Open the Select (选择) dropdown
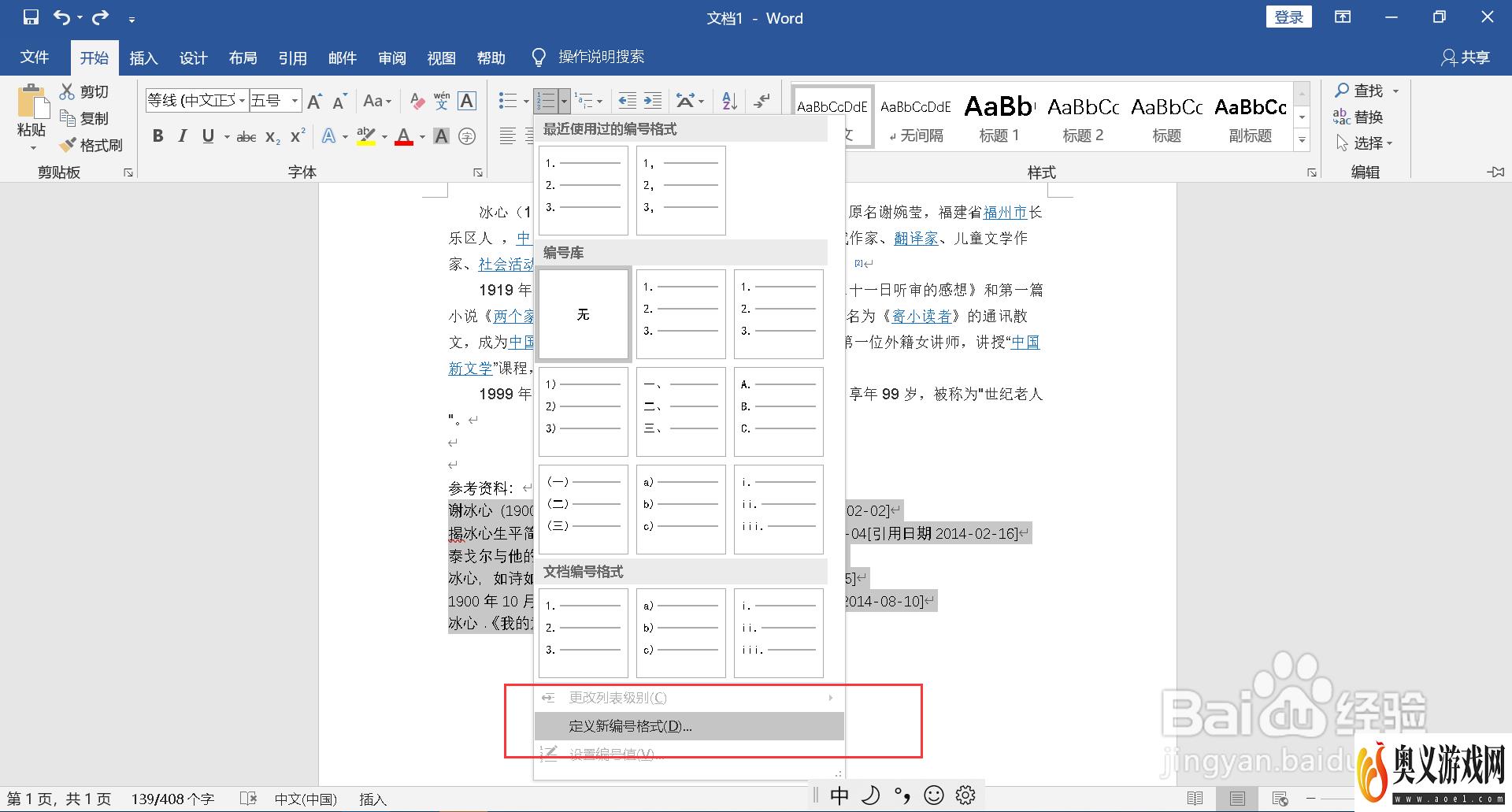Viewport: 1512px width, 812px height. (1366, 143)
